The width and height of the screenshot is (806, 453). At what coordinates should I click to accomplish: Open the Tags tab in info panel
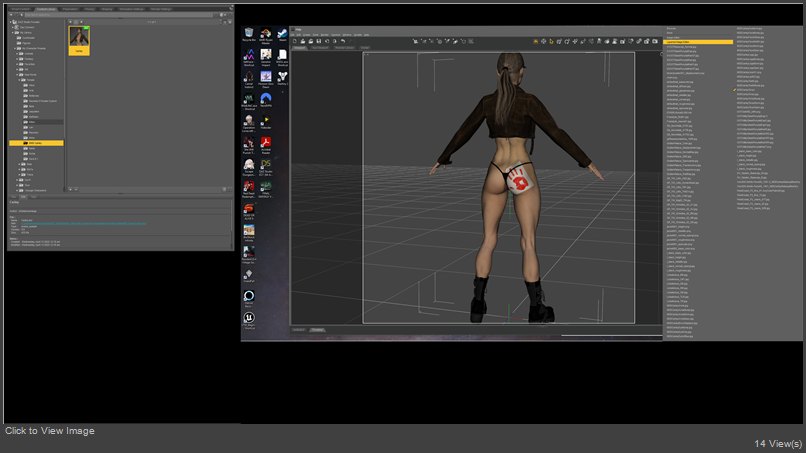tap(33, 197)
